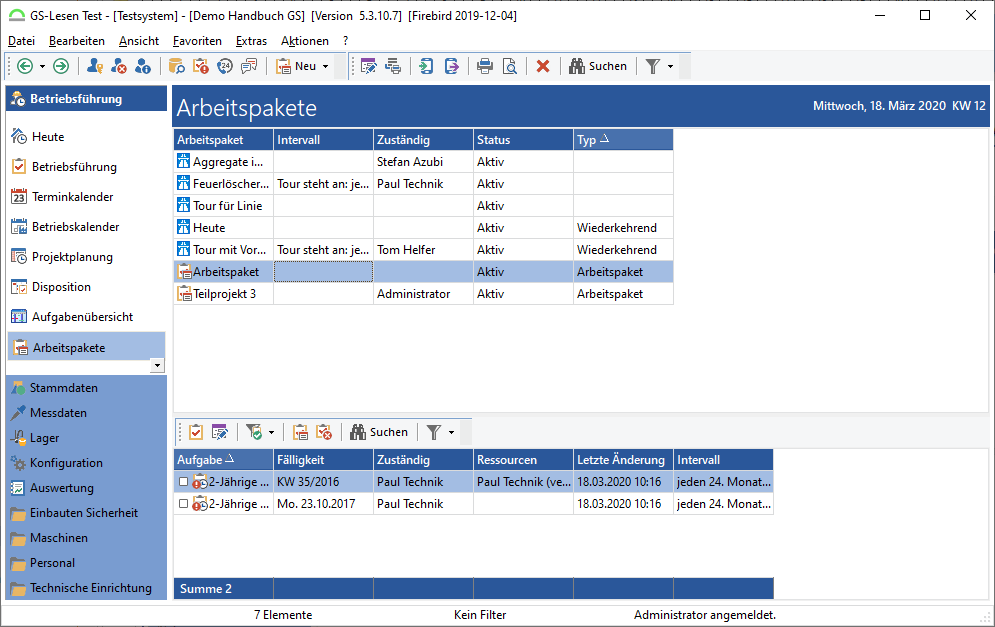The width and height of the screenshot is (995, 627).
Task: Expand the Auswertung section
Action: (x=86, y=488)
